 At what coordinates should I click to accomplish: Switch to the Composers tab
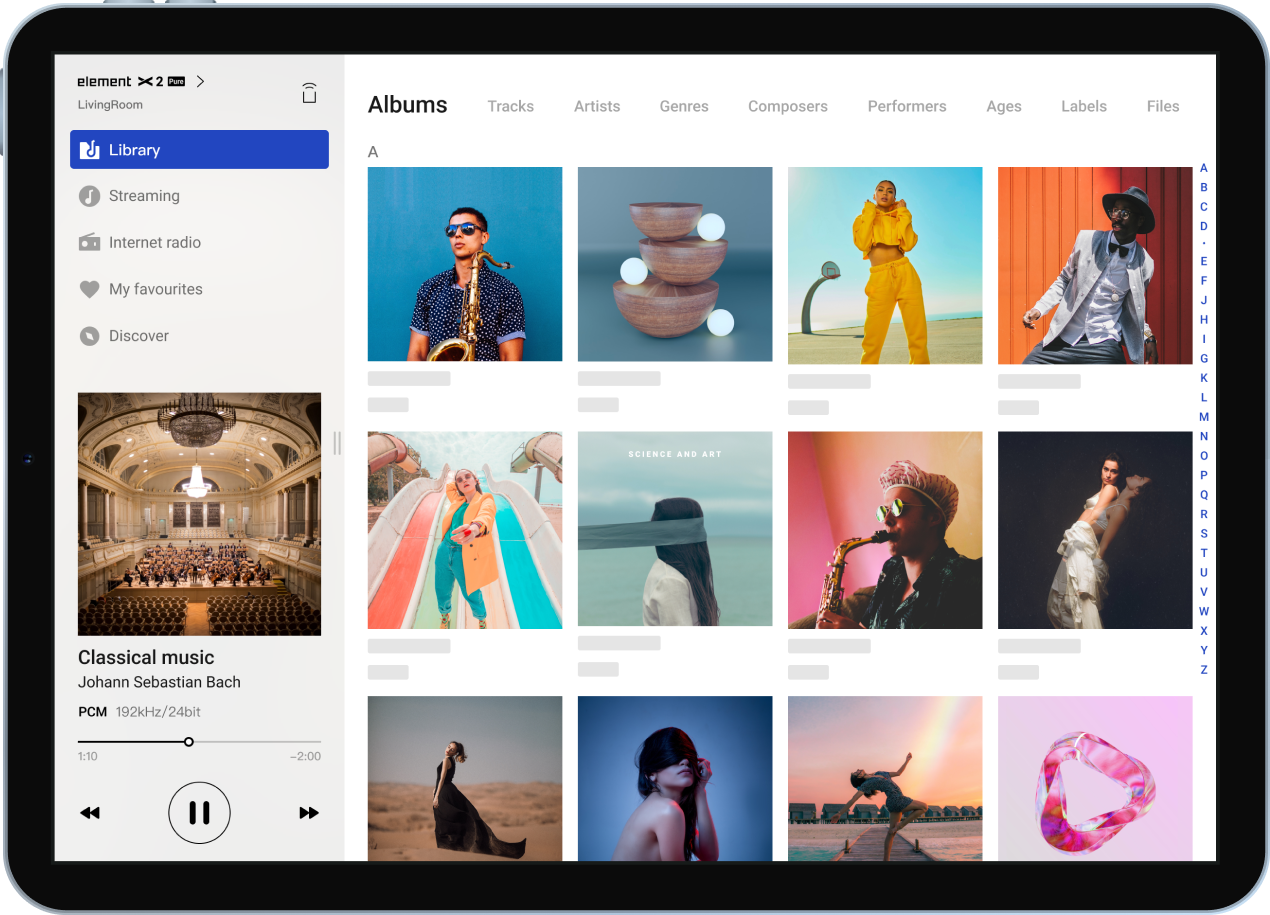click(788, 106)
